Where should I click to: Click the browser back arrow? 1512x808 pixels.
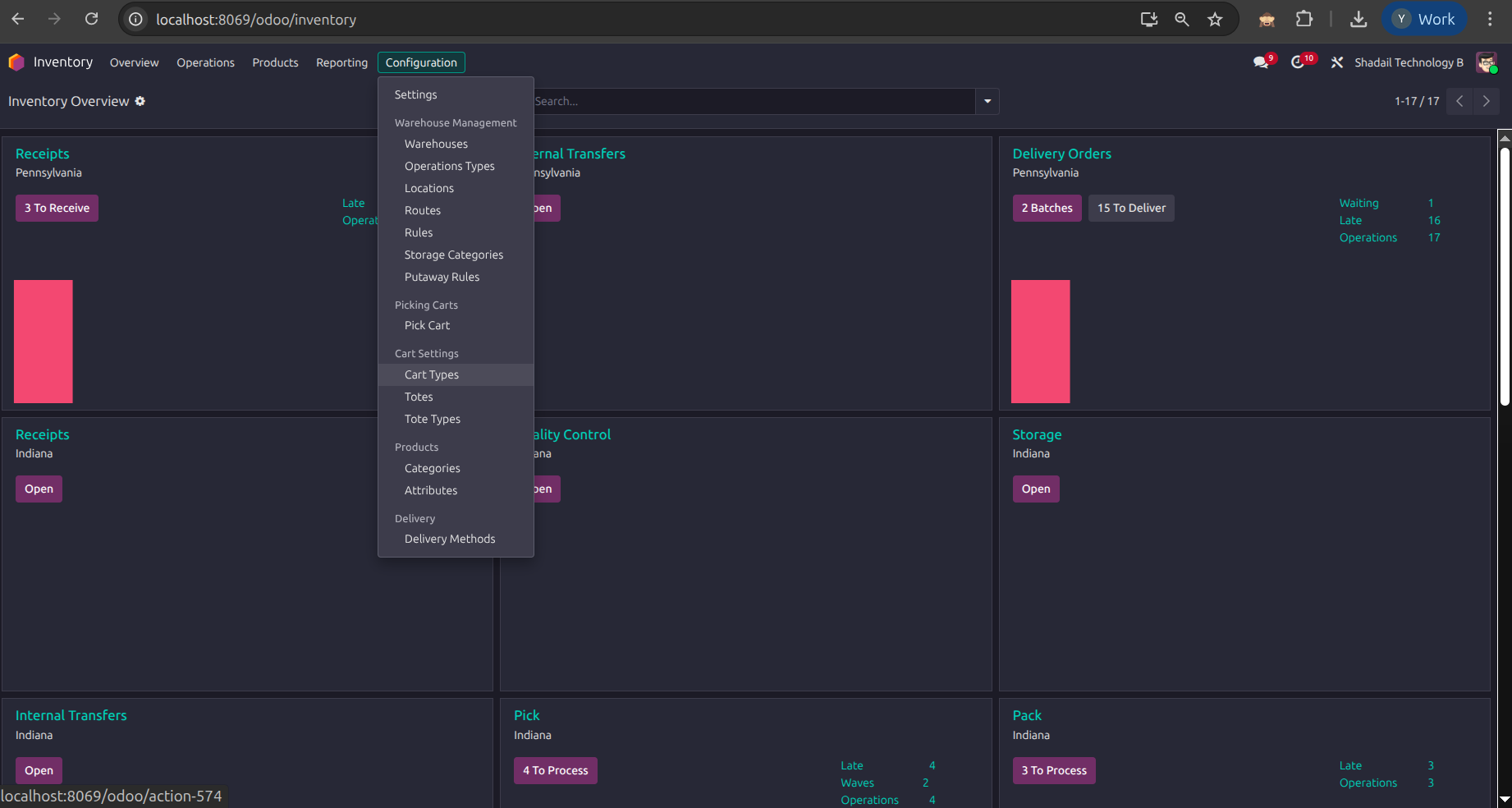click(18, 19)
